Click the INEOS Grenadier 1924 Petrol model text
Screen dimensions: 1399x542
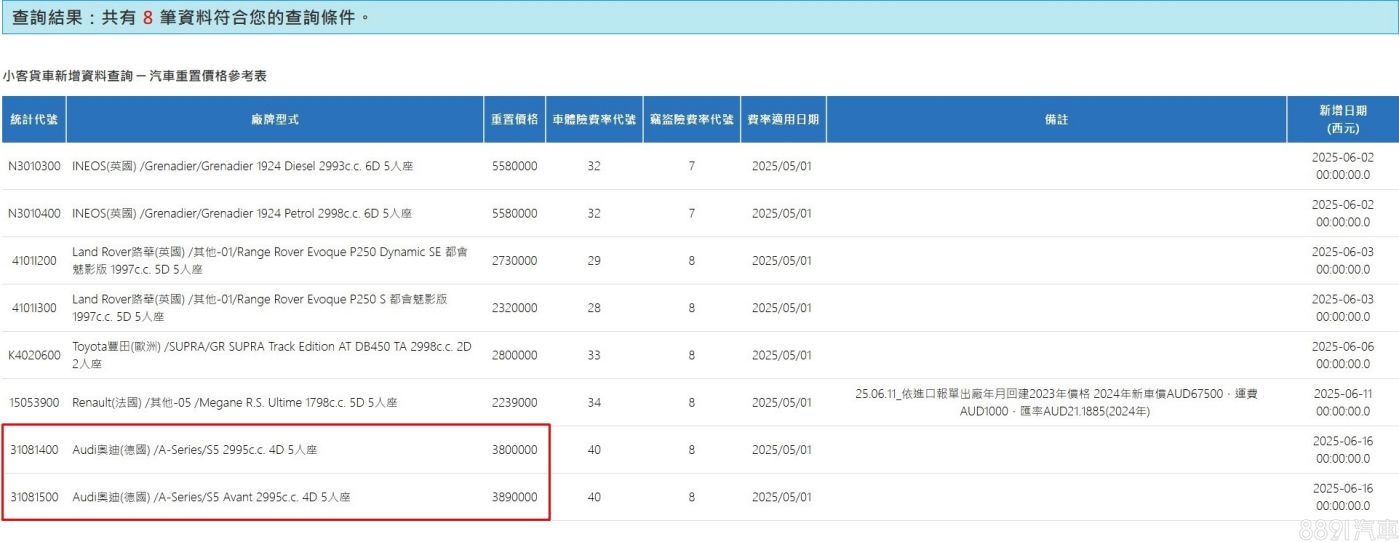point(242,213)
